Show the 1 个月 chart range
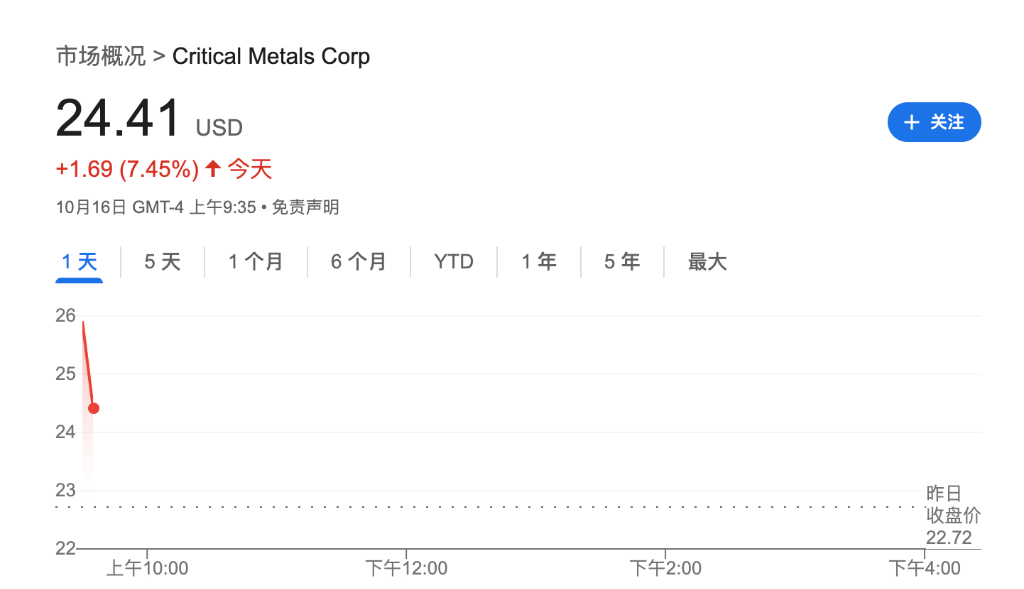This screenshot has height=589, width=1024. point(255,262)
